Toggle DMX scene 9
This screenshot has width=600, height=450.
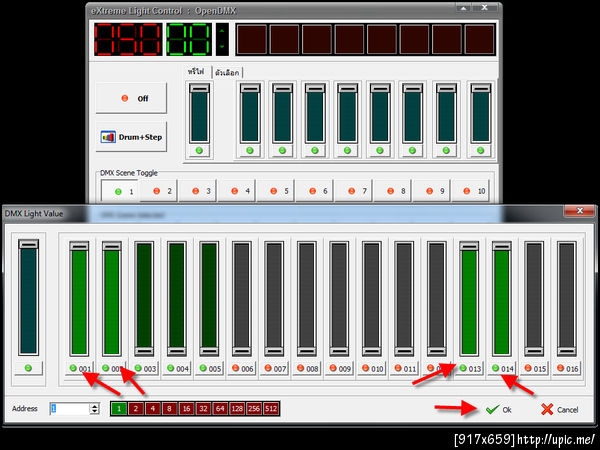pyautogui.click(x=431, y=191)
